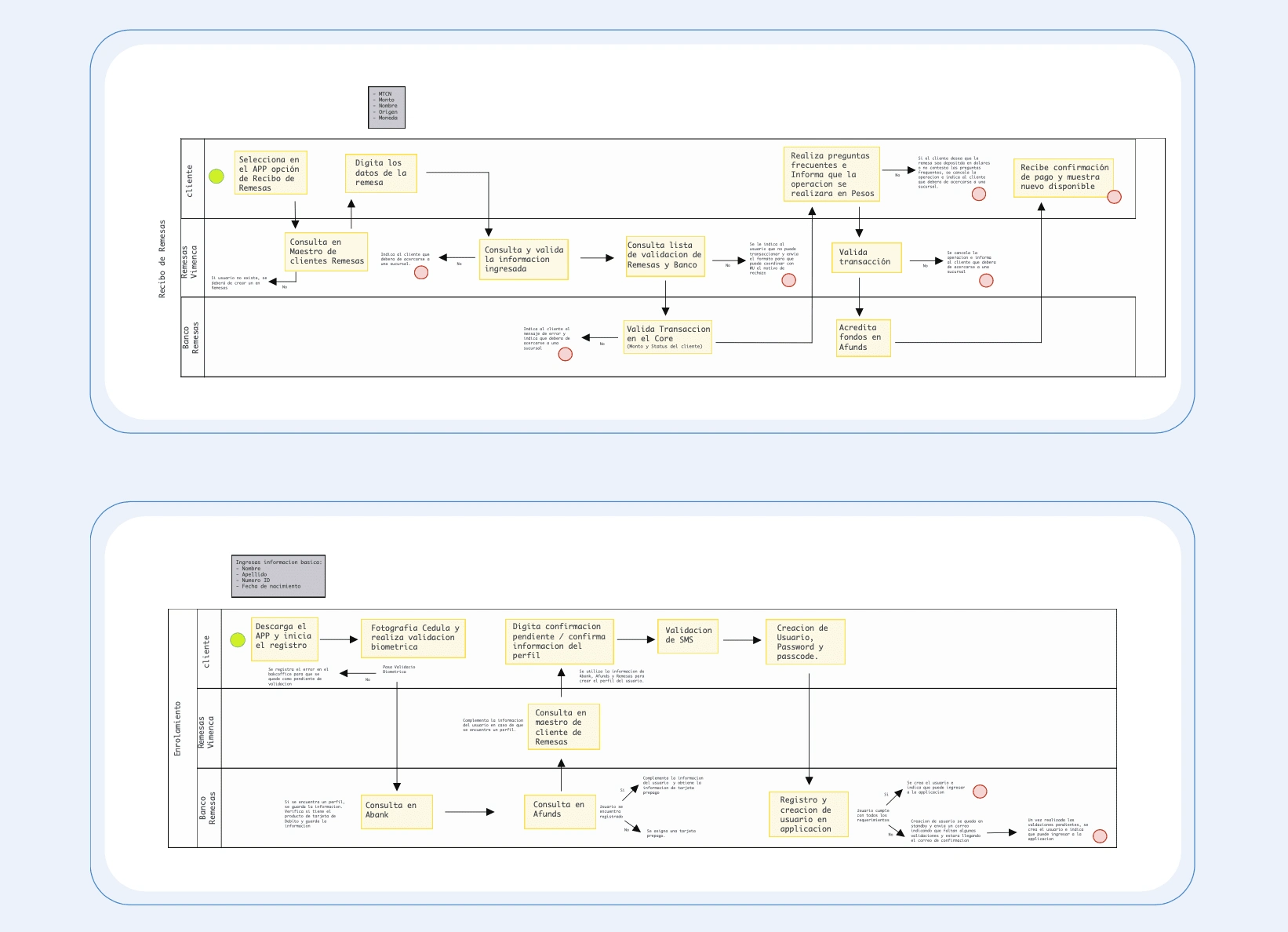Viewport: 1288px width, 932px height.
Task: Click 'Creacion de usuario se queda en standby' text
Action: [x=946, y=830]
